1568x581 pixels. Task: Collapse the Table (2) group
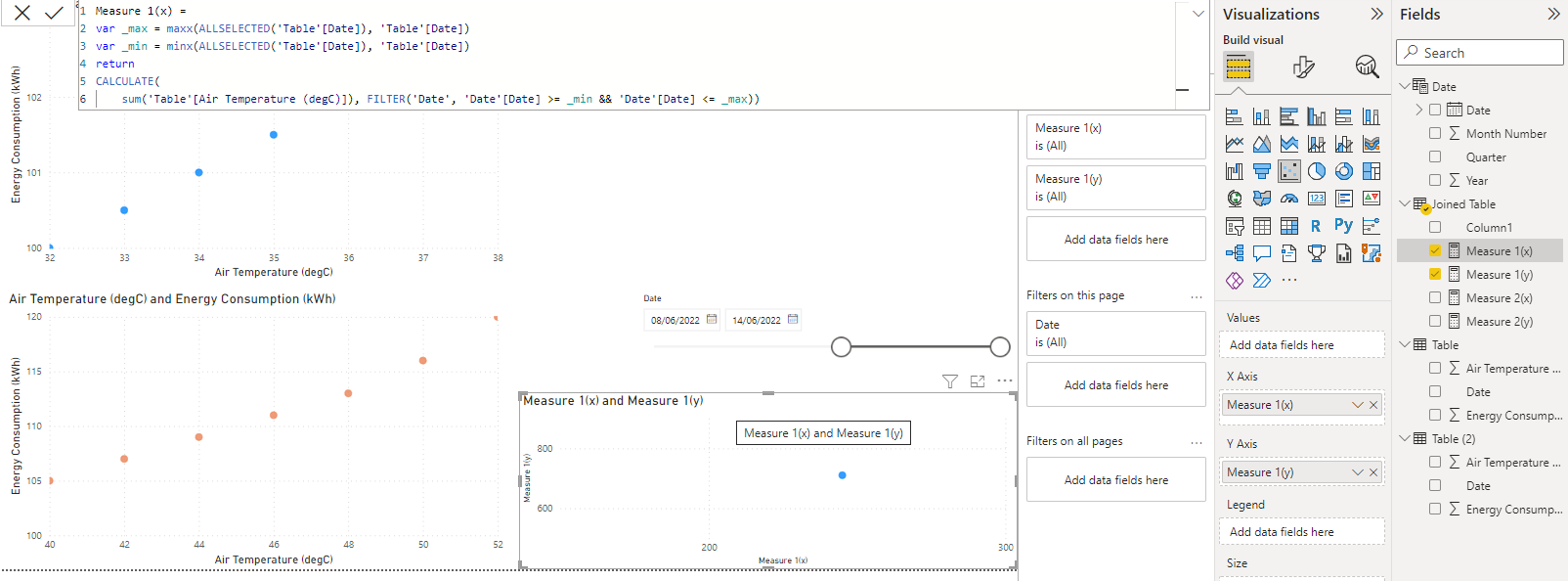pos(1405,438)
